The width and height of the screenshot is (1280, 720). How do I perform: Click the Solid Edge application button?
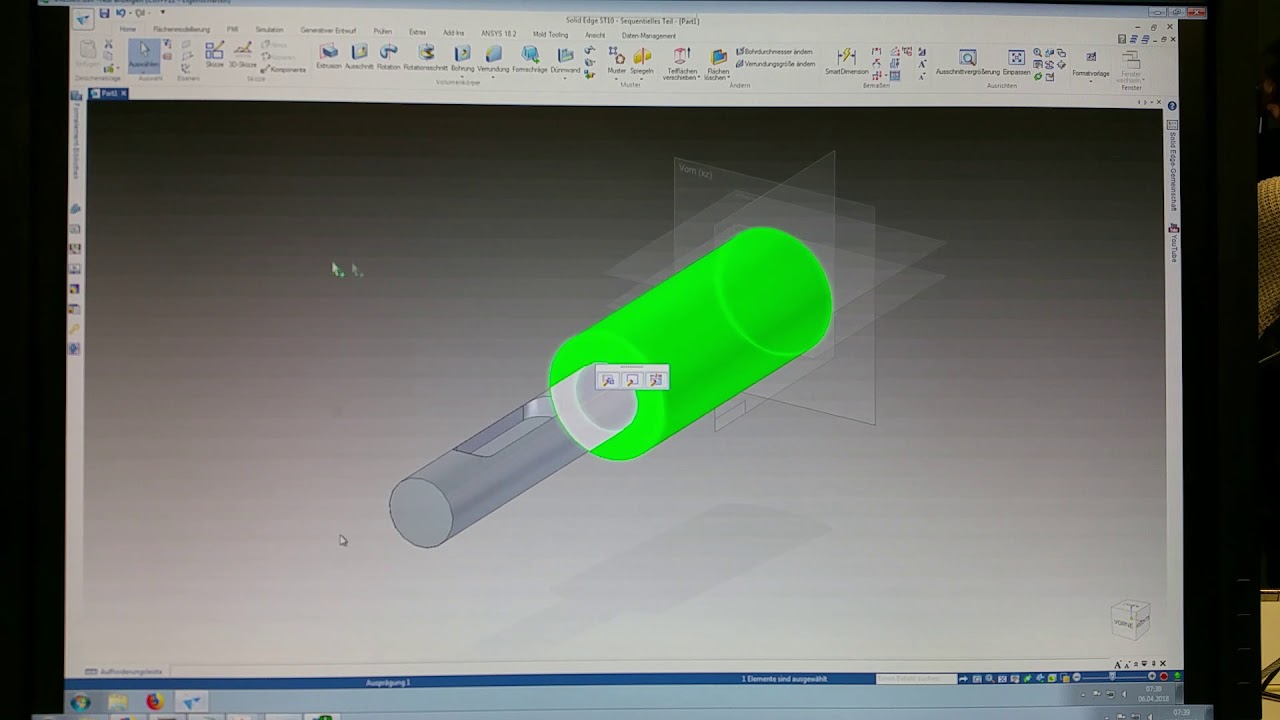83,18
